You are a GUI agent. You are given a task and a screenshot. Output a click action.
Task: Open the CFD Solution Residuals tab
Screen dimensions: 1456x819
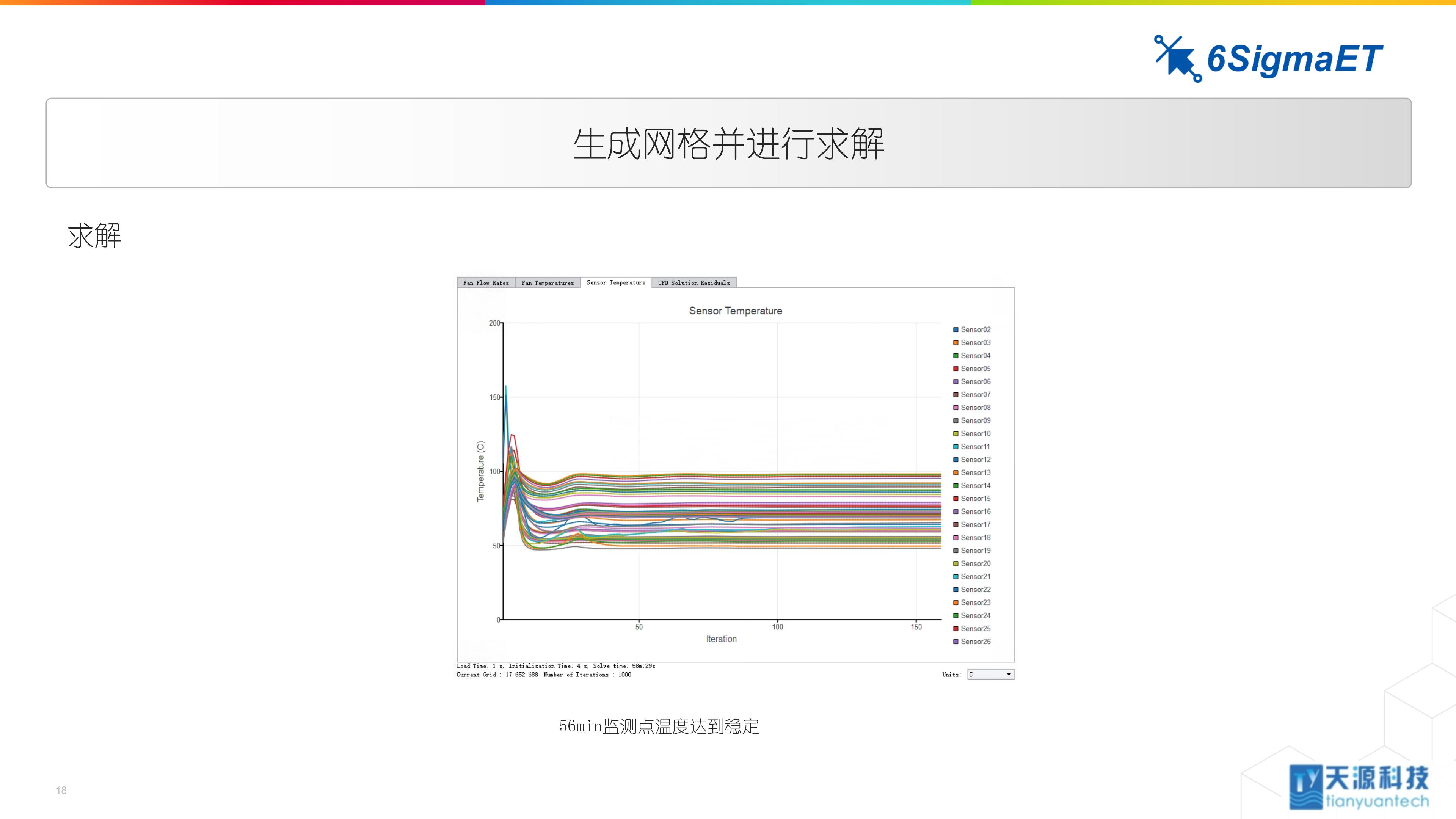click(694, 282)
